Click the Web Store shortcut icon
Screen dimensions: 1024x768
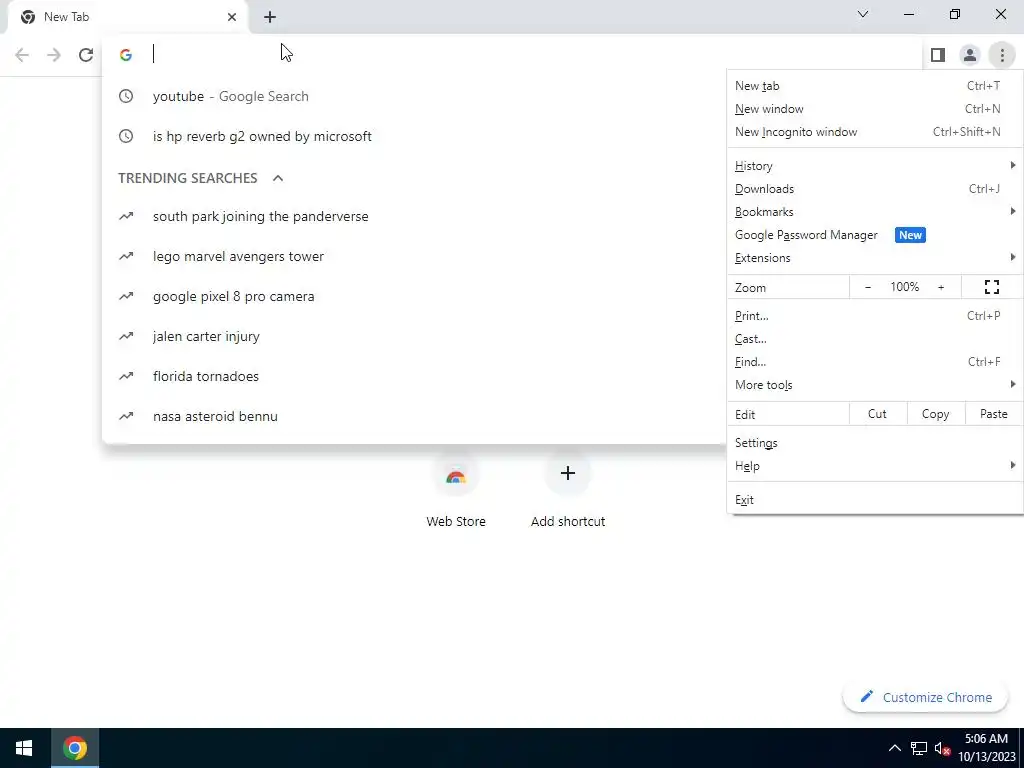(456, 475)
